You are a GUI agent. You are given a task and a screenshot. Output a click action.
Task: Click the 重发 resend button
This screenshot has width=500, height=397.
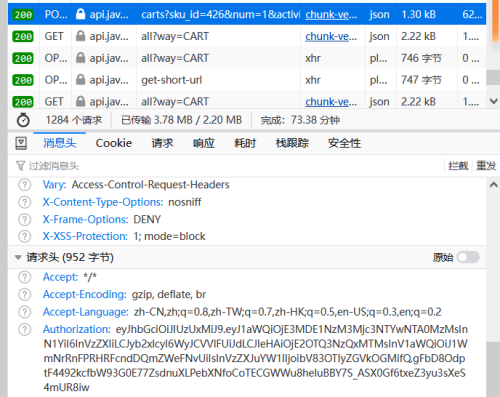[x=486, y=166]
